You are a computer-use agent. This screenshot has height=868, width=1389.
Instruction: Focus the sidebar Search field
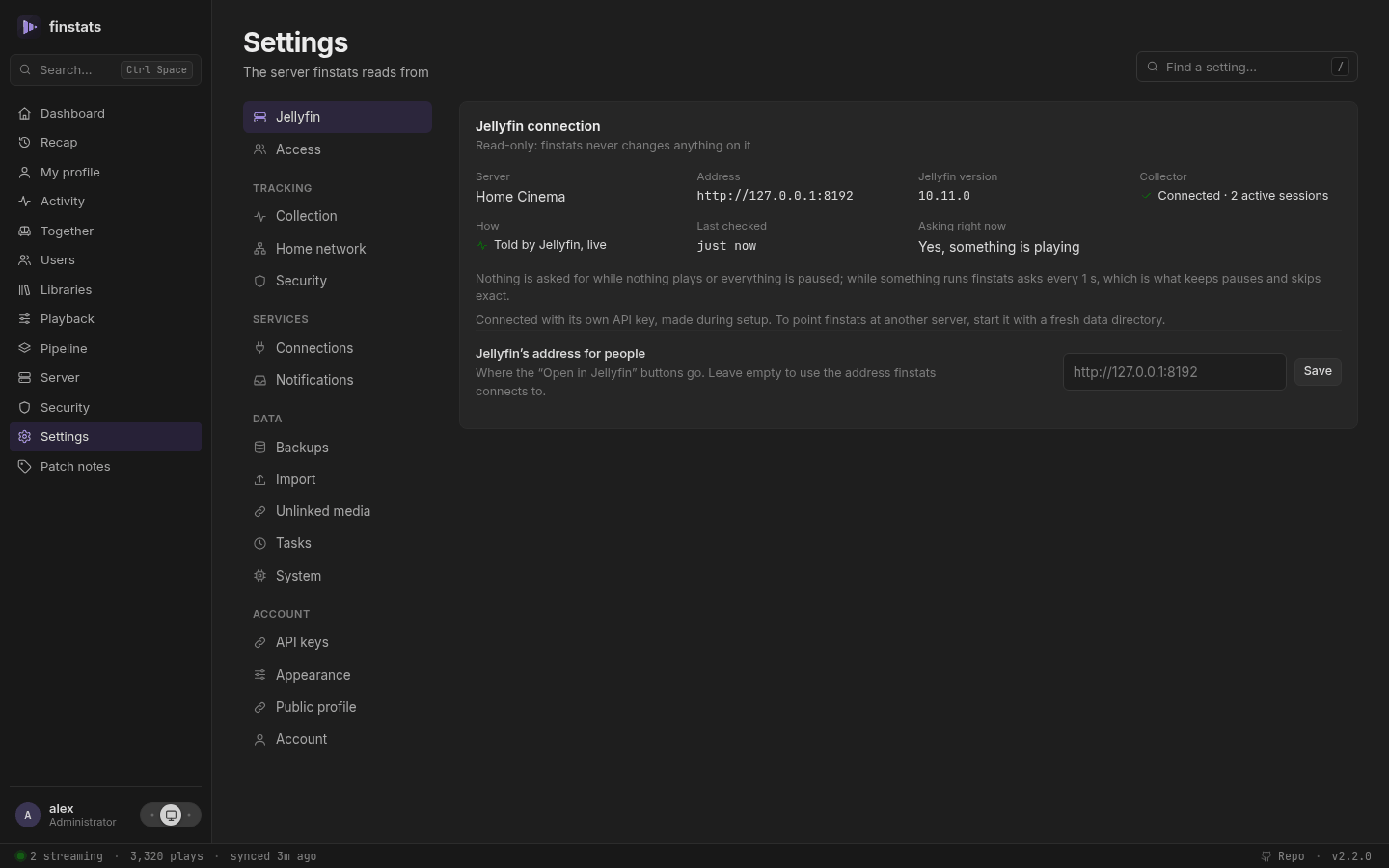(x=105, y=69)
